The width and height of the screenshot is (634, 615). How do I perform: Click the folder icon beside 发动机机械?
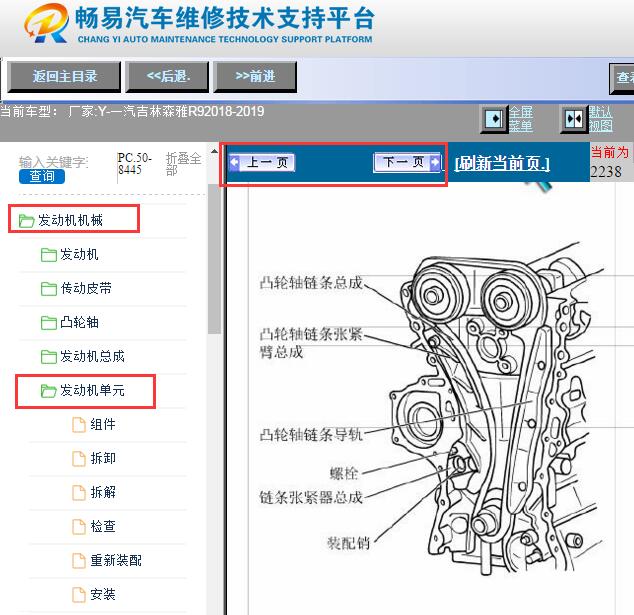pos(26,221)
